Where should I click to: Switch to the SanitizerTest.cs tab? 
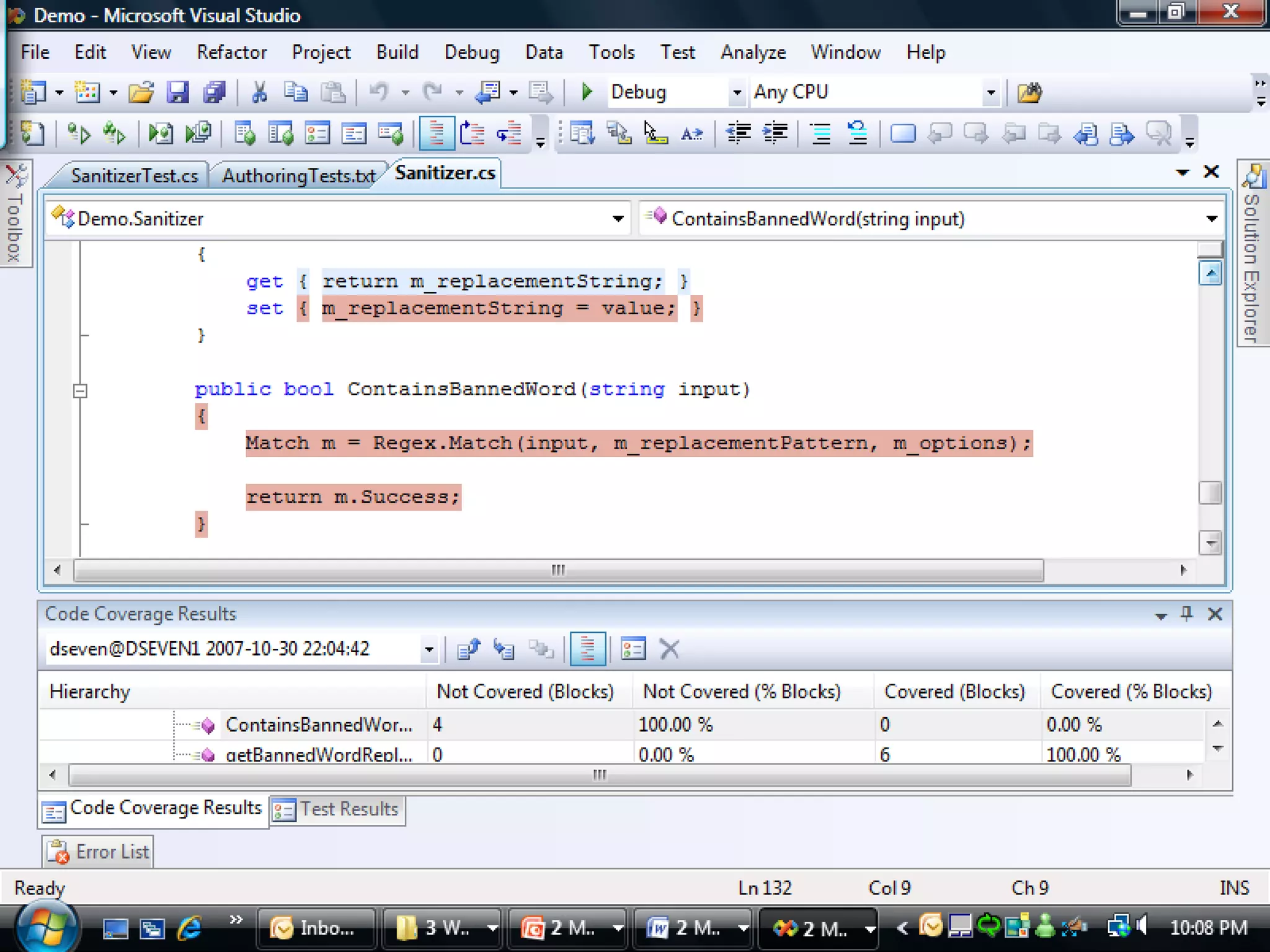135,175
